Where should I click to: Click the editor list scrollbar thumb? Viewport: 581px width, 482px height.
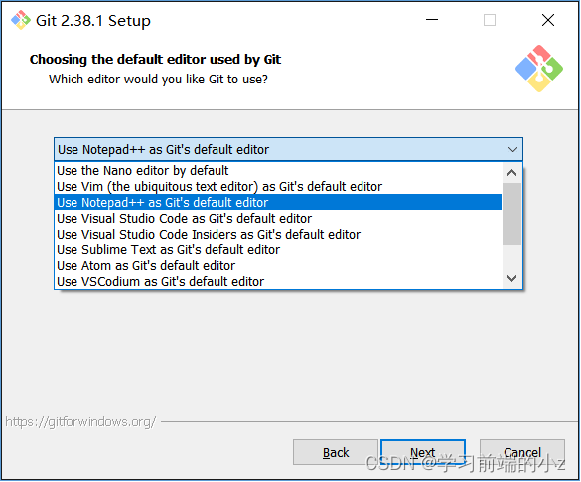512,214
